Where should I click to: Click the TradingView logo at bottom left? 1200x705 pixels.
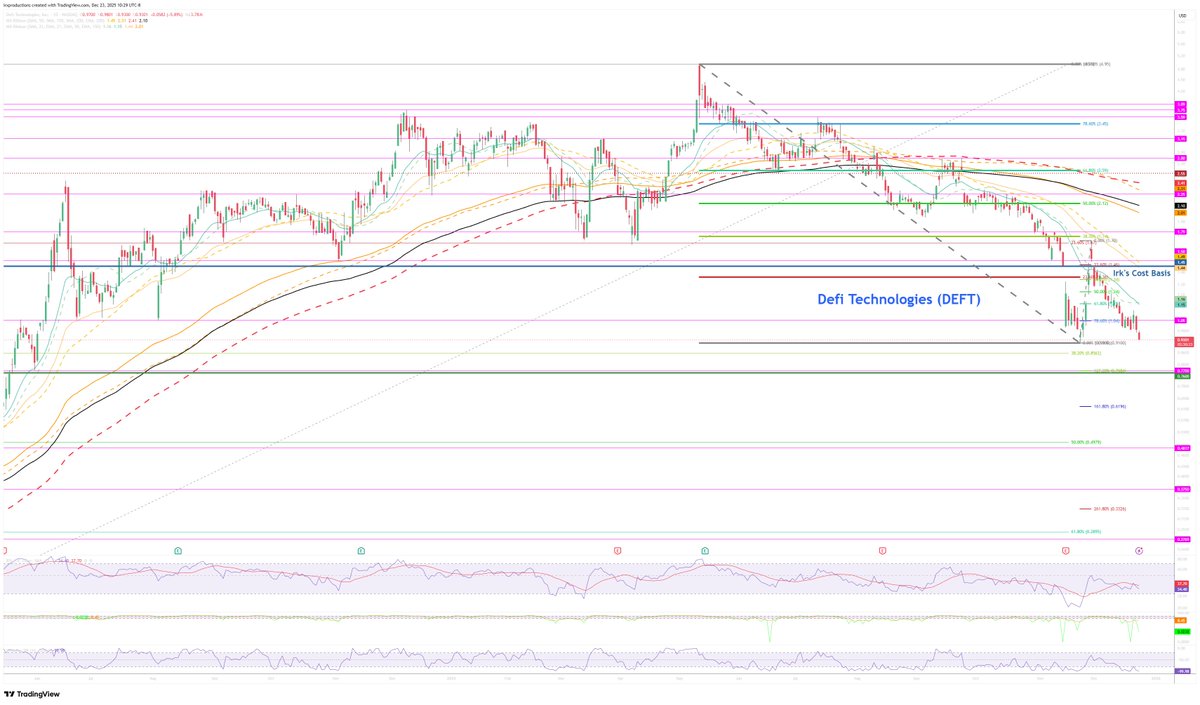click(32, 693)
